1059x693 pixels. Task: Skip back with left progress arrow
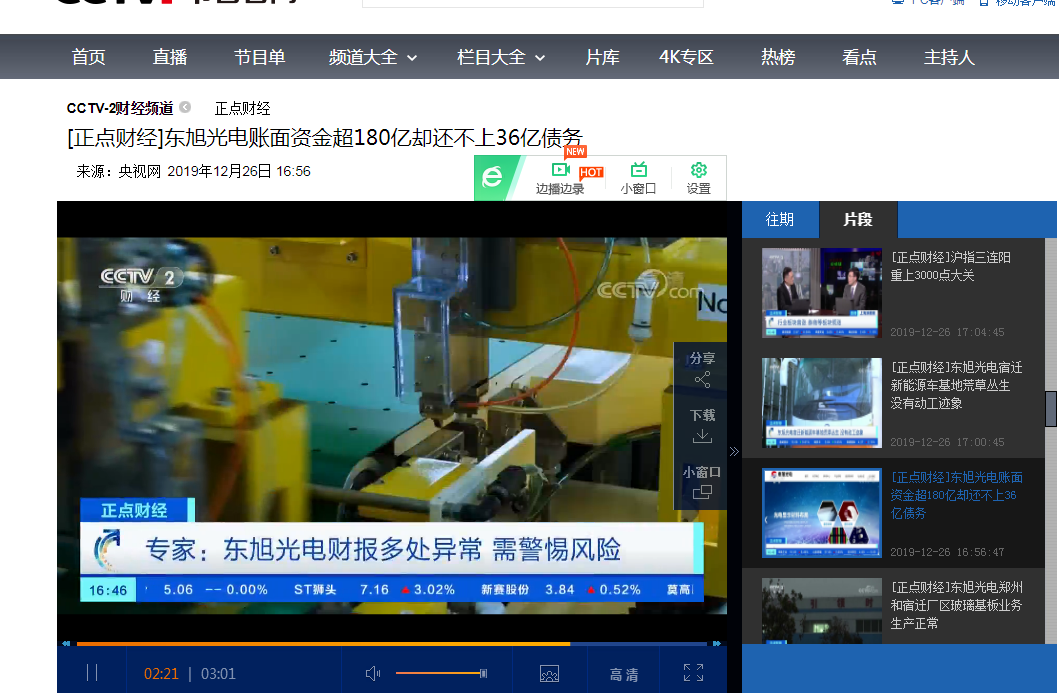click(66, 644)
